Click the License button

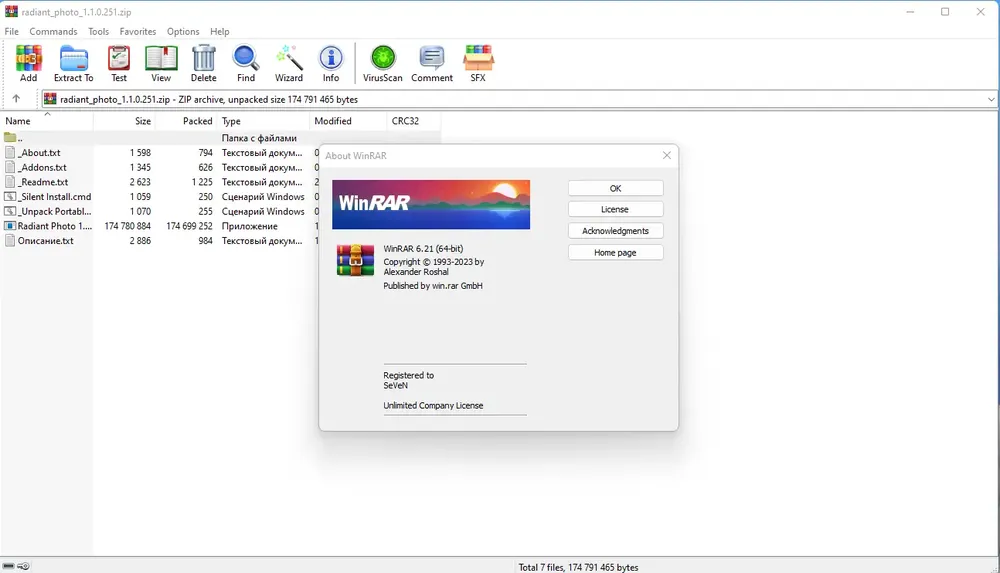[x=615, y=209]
